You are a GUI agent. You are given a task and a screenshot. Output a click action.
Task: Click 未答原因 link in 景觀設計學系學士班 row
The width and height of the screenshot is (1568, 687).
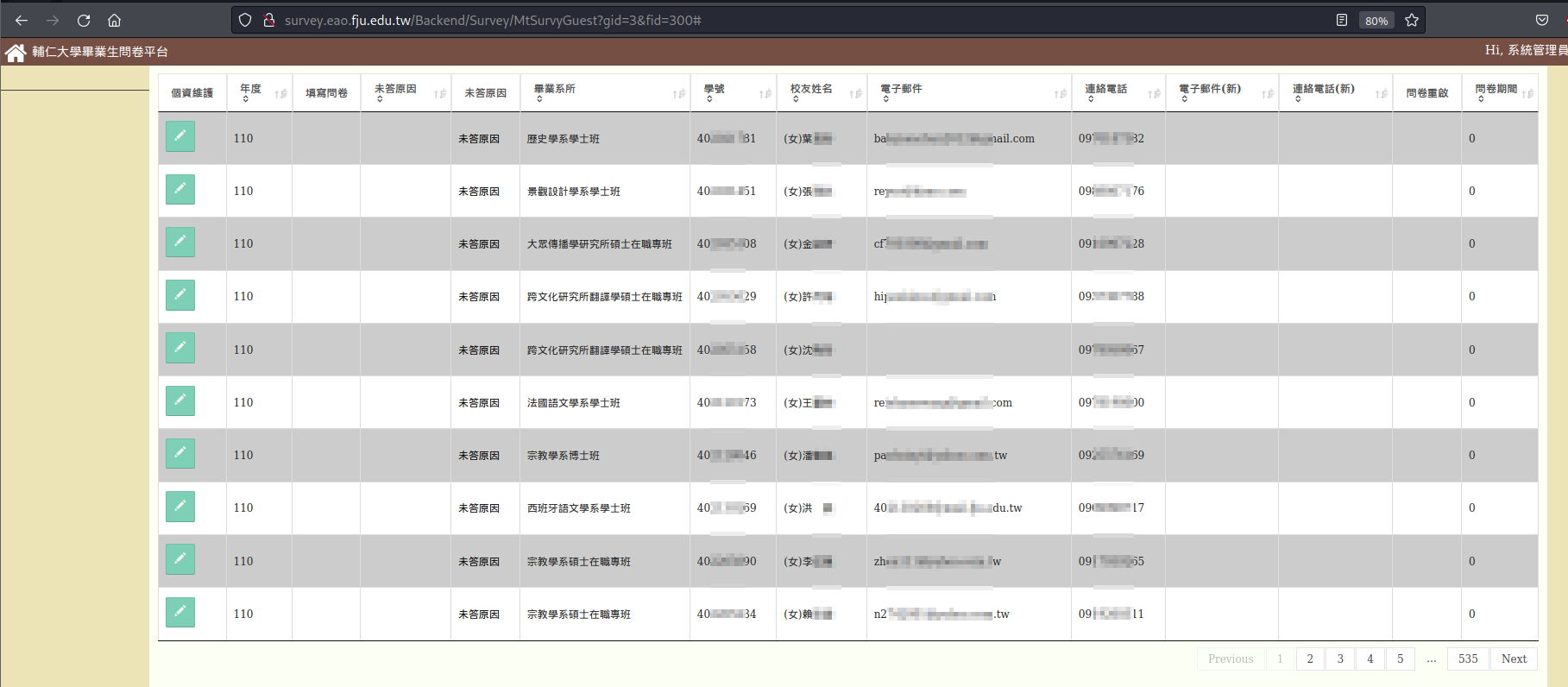pos(479,191)
